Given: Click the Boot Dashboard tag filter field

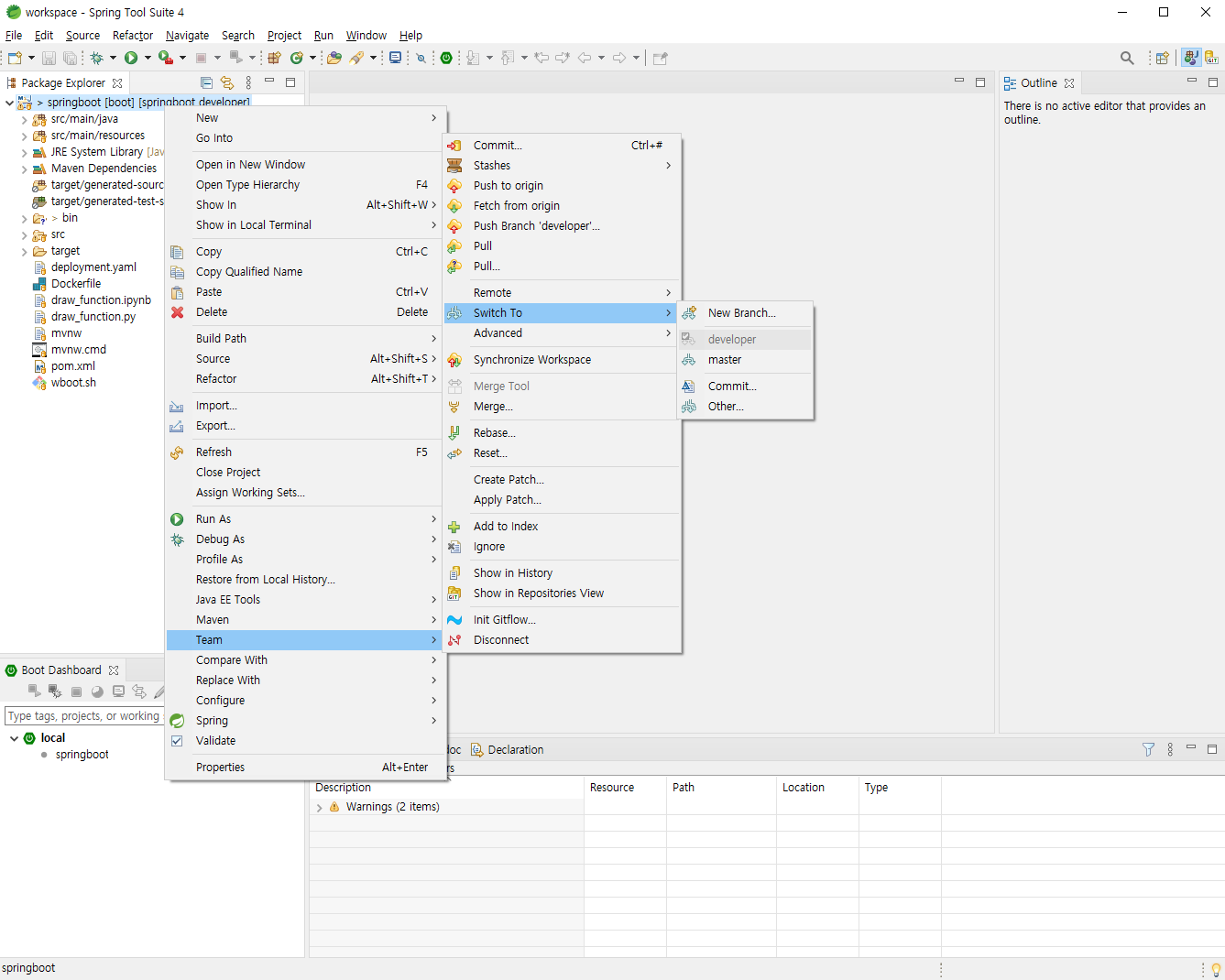Looking at the screenshot, I should (83, 716).
